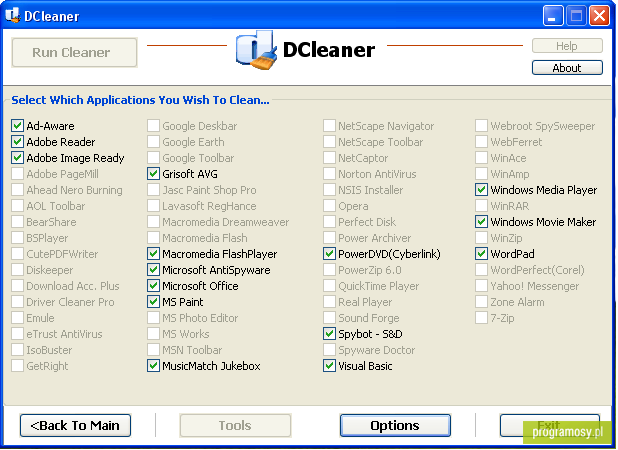This screenshot has width=618, height=450.
Task: Open the Options button
Action: pos(395,425)
